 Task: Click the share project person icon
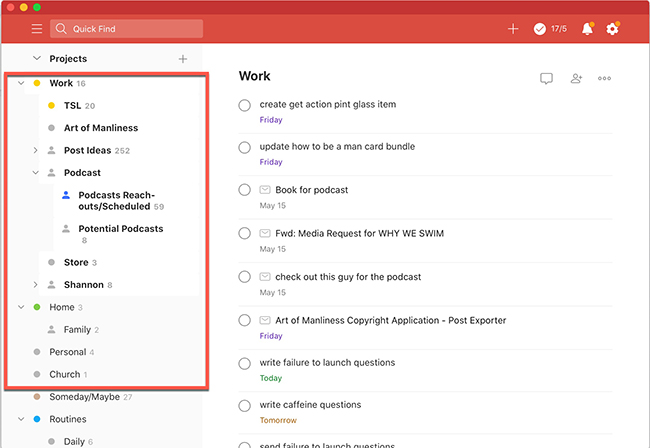click(x=576, y=78)
